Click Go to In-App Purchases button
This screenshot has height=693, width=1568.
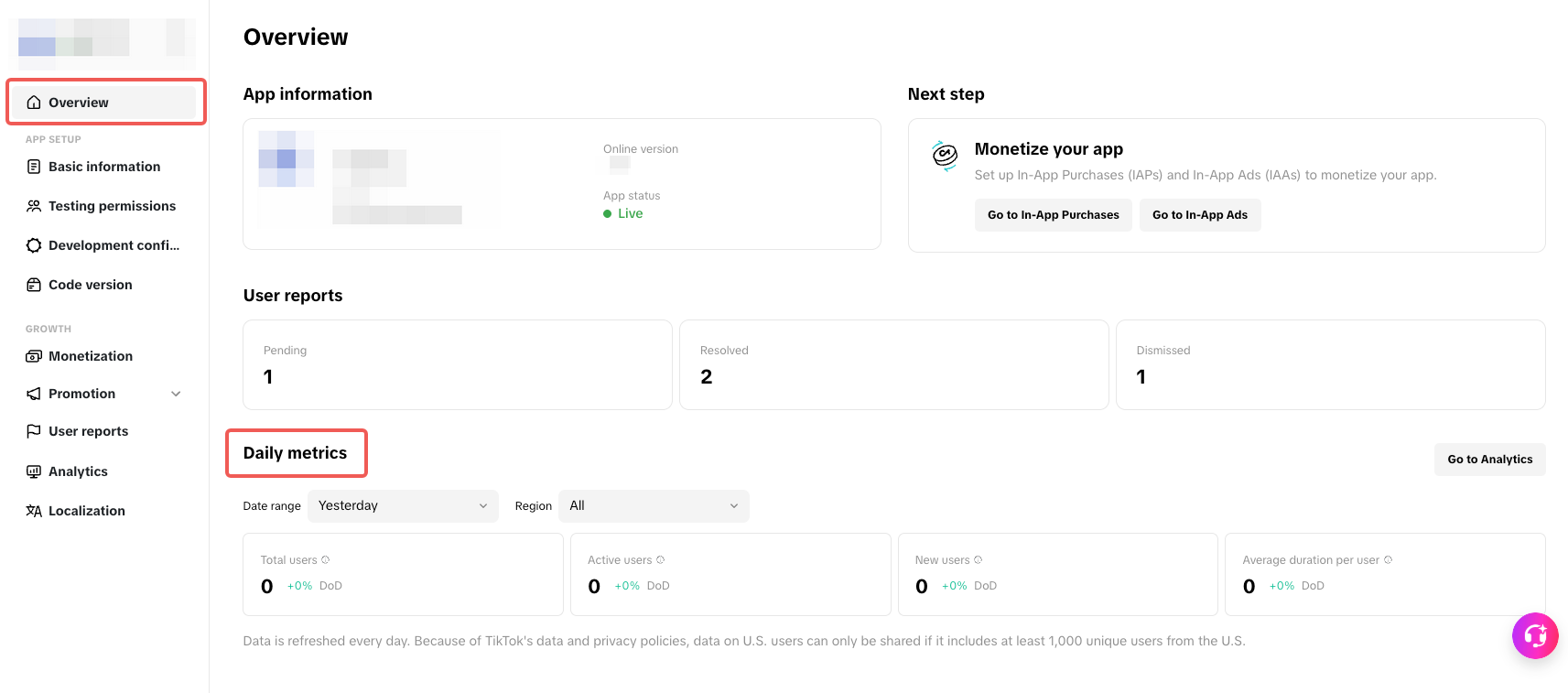point(1053,215)
